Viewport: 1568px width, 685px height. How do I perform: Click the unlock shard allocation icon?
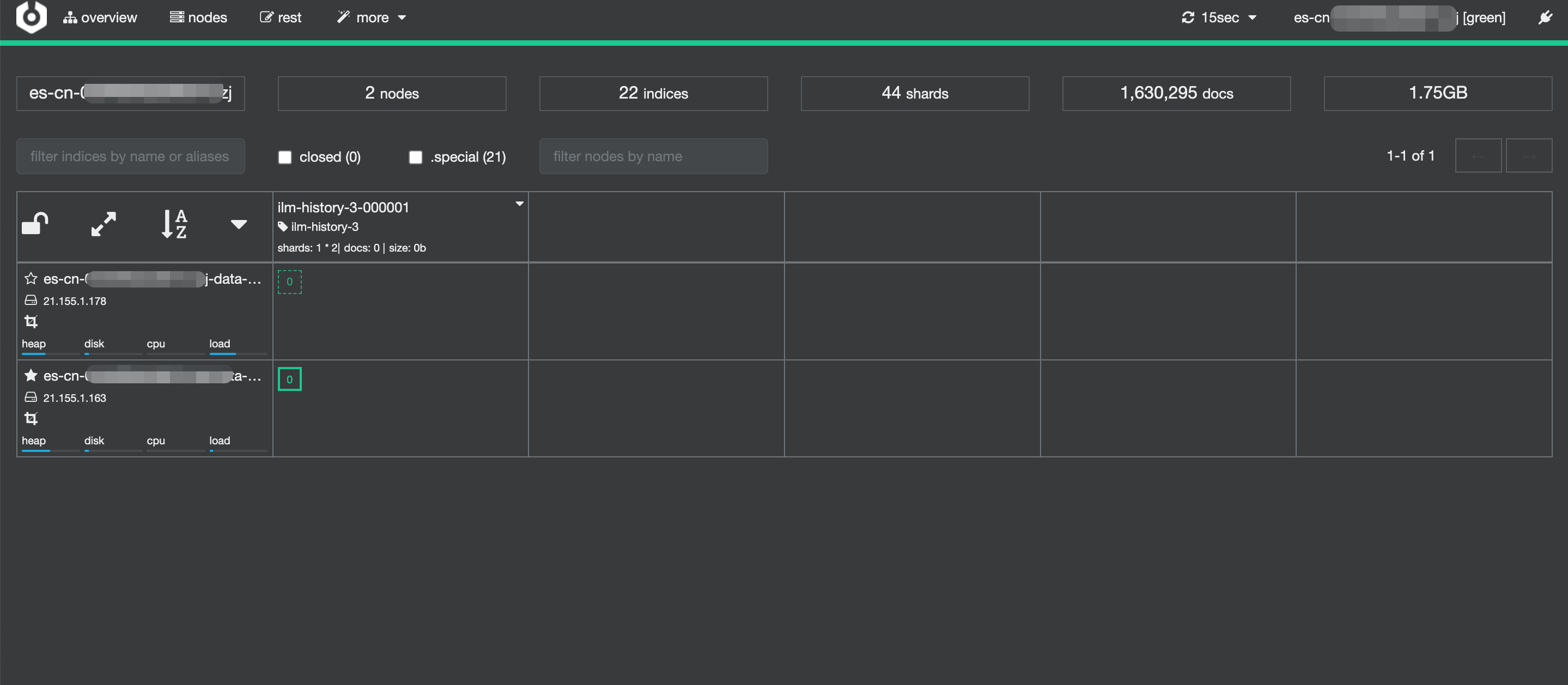[35, 223]
